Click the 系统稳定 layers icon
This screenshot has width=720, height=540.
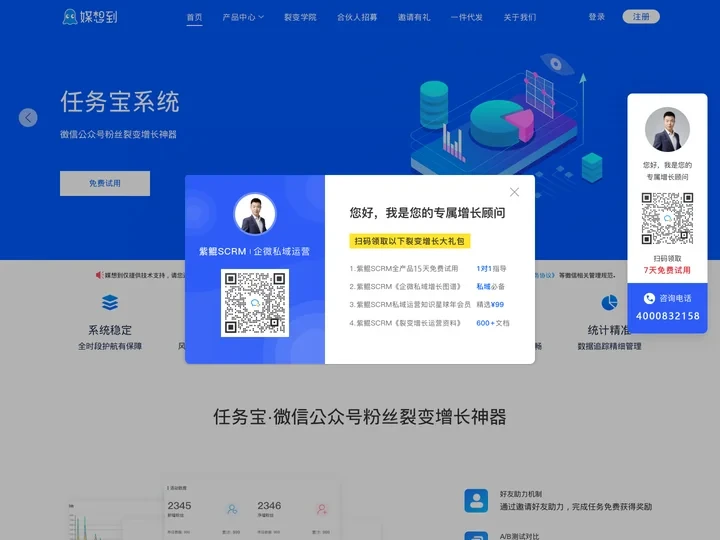(x=110, y=303)
